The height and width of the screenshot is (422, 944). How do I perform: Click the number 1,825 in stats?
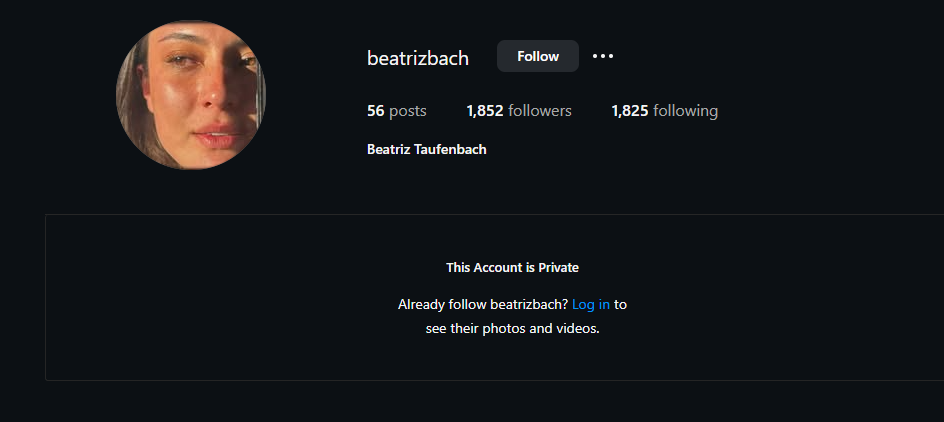[x=630, y=111]
